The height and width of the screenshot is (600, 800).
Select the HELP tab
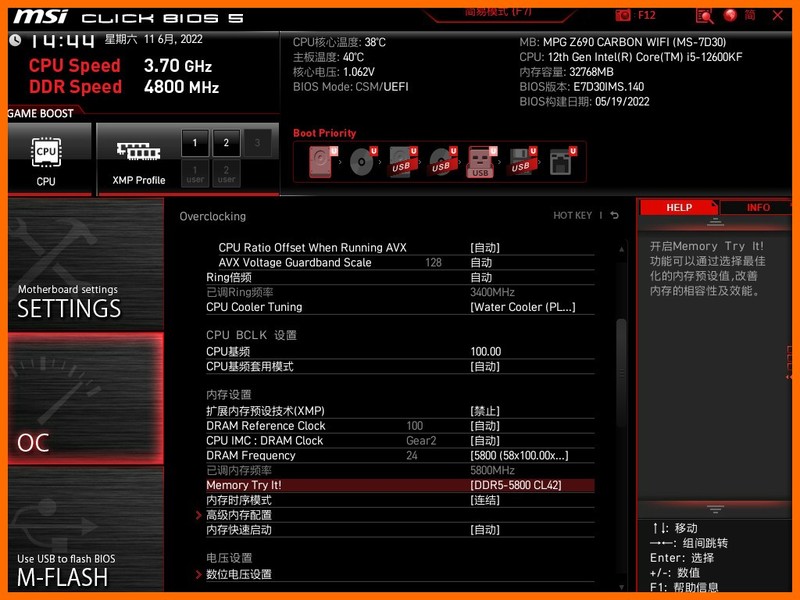click(679, 207)
